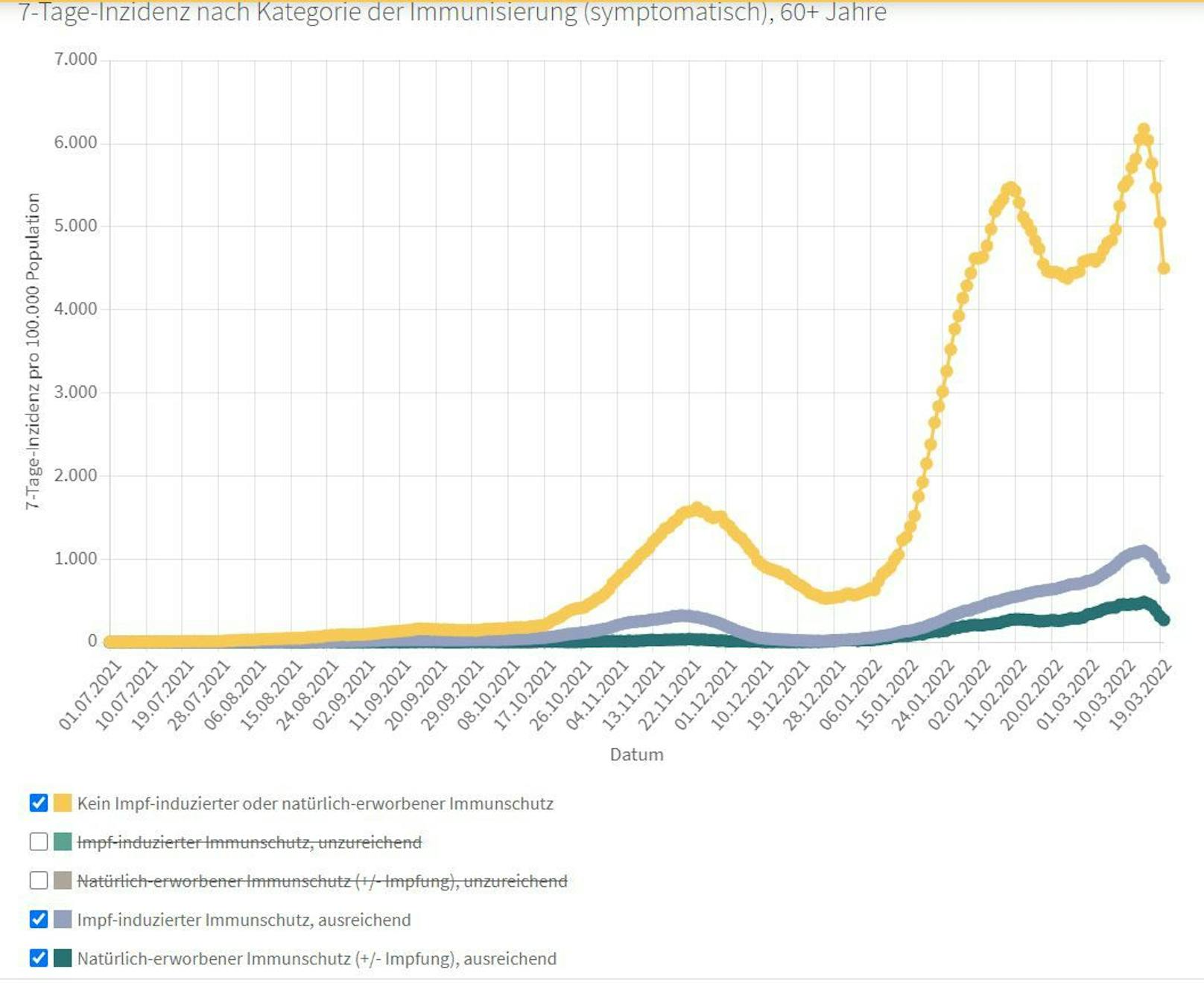Image resolution: width=1204 pixels, height=983 pixels.
Task: Click y-axis tick label '5.000'
Action: (75, 225)
